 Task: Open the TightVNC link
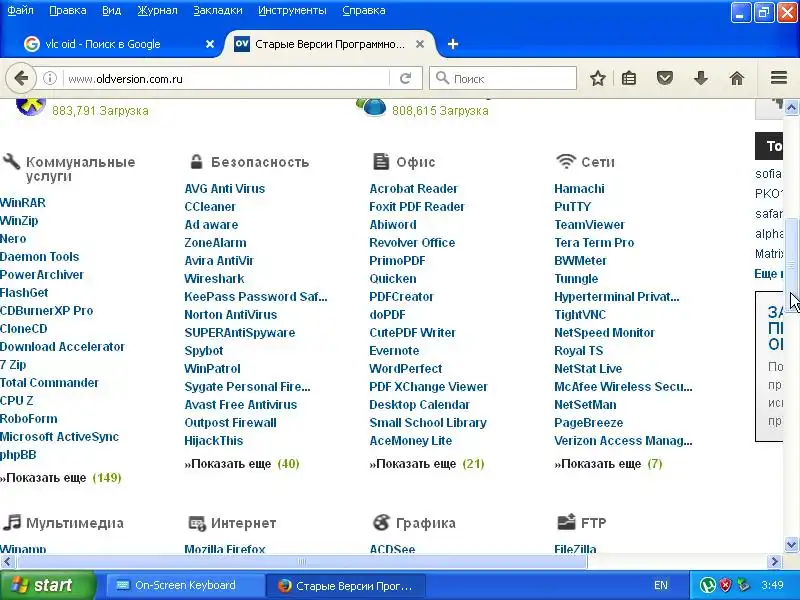point(580,314)
